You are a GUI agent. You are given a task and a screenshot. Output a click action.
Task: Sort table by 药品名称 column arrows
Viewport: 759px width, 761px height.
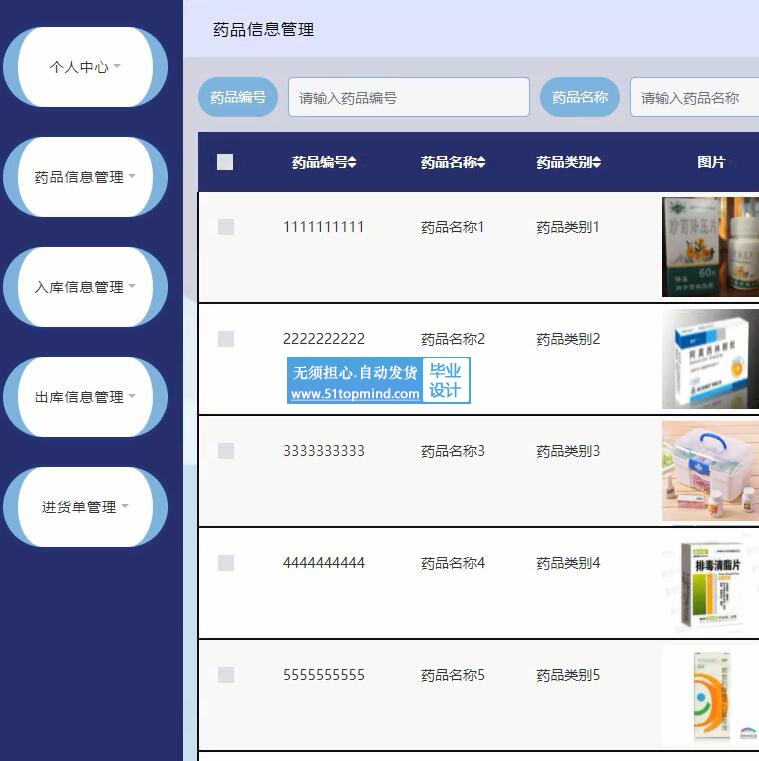[x=481, y=162]
